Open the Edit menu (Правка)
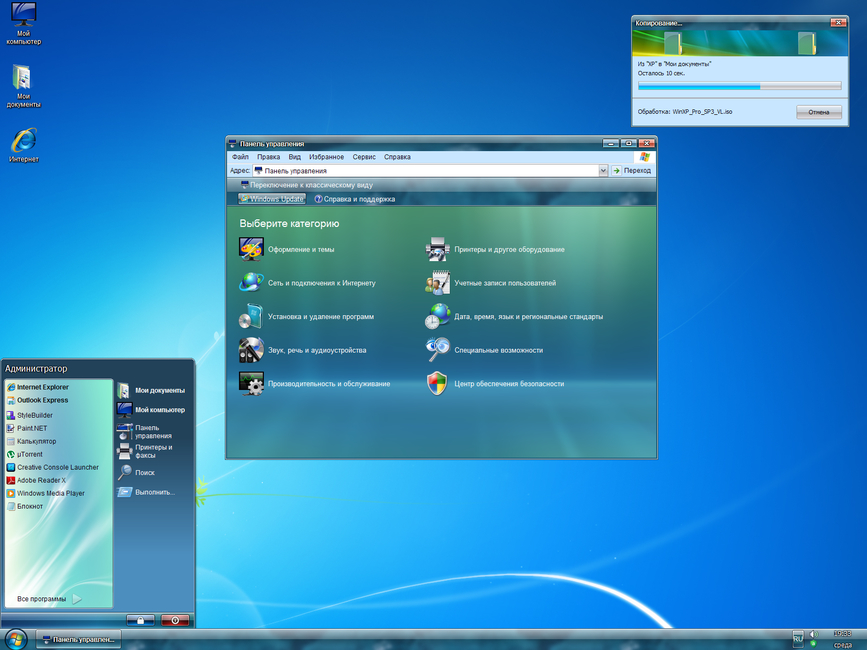The width and height of the screenshot is (867, 650). pyautogui.click(x=268, y=157)
